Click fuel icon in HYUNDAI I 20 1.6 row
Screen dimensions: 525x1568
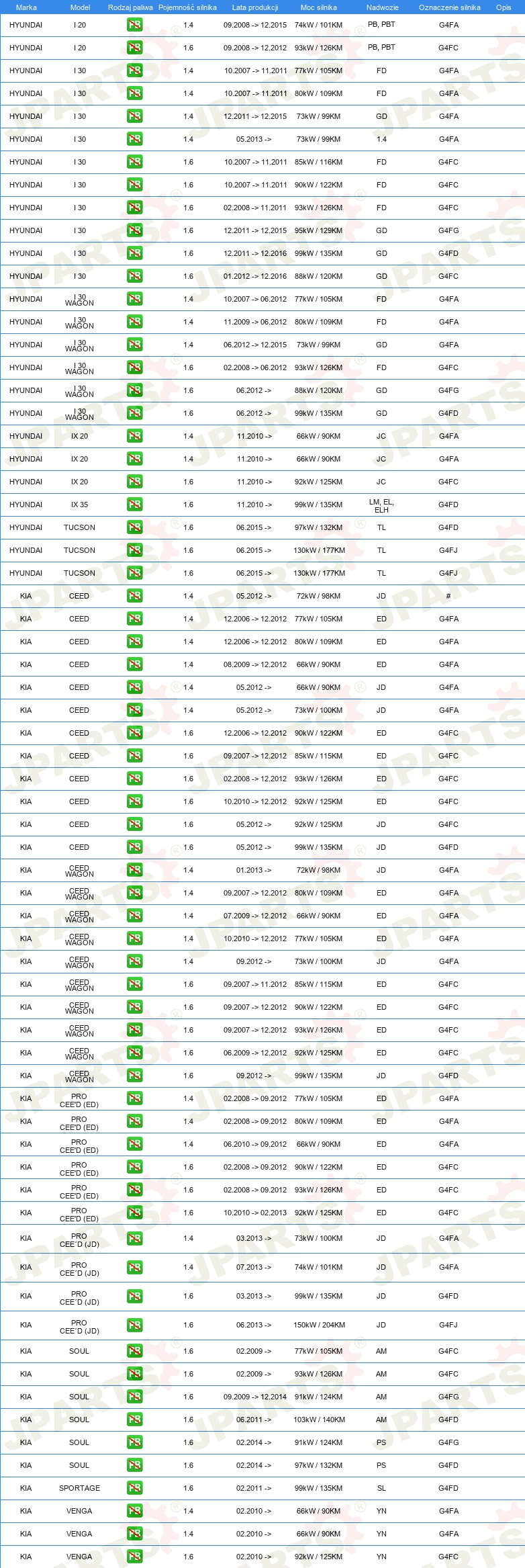coord(135,48)
